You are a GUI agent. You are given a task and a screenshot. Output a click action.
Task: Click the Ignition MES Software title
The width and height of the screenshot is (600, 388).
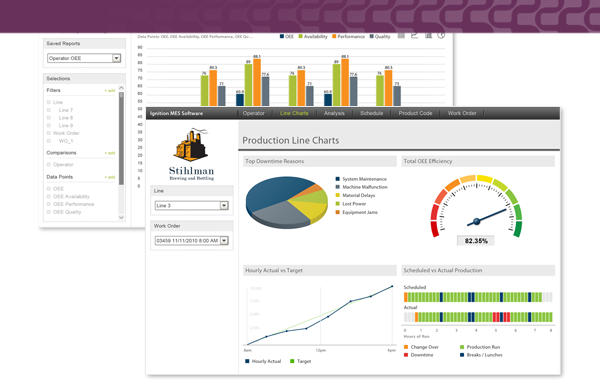[x=176, y=113]
